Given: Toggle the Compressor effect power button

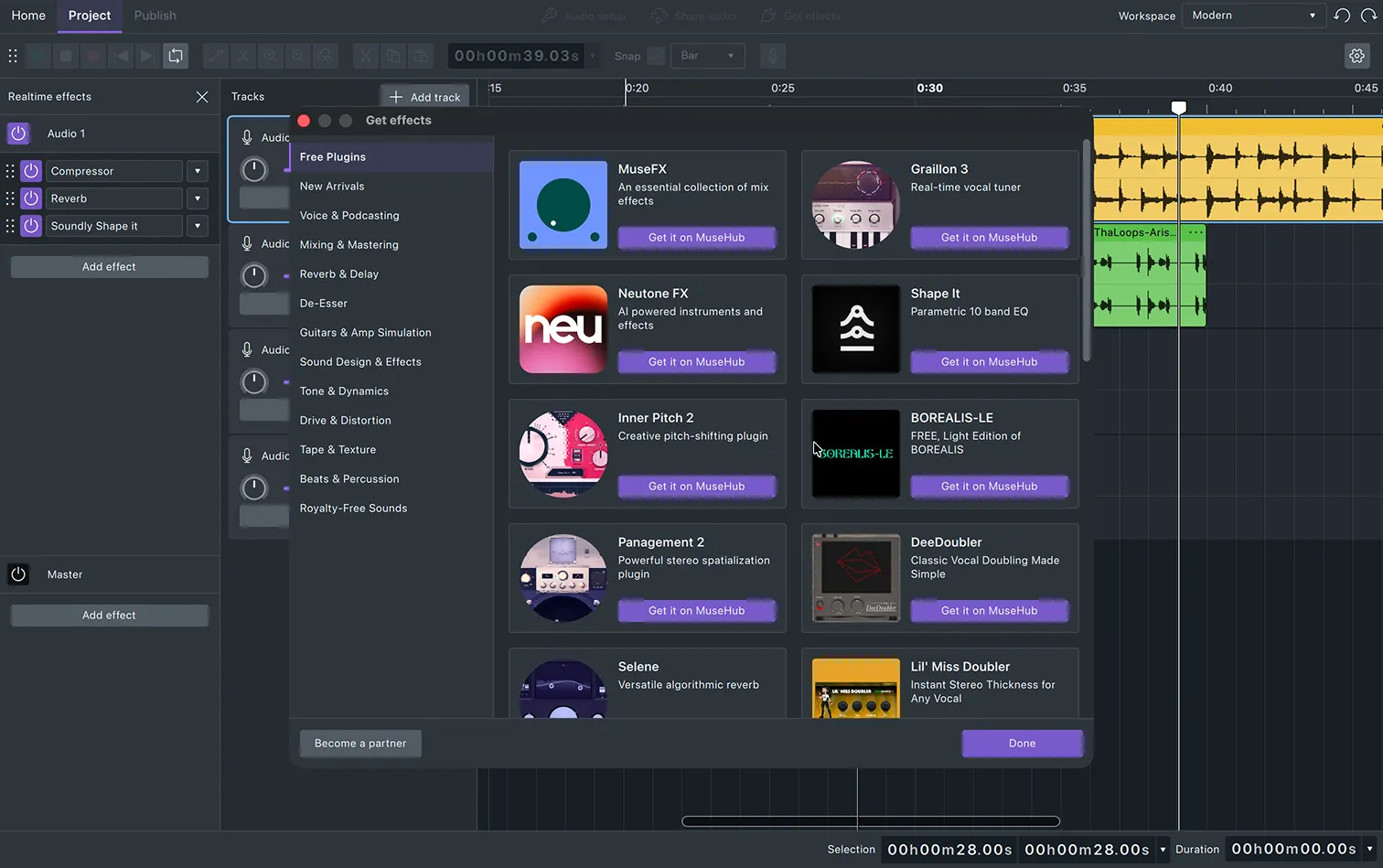Looking at the screenshot, I should click(31, 171).
